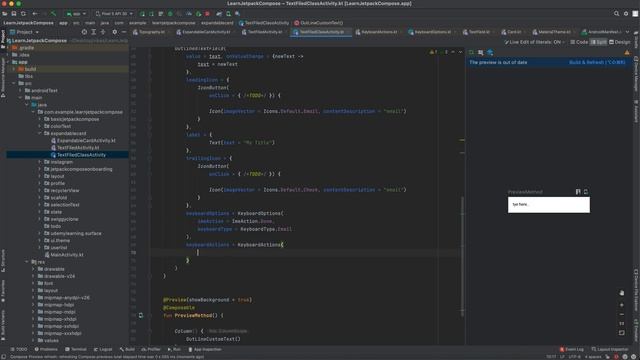
Task: Click Zoom to Fit Screen in preview
Action: tap(622, 333)
